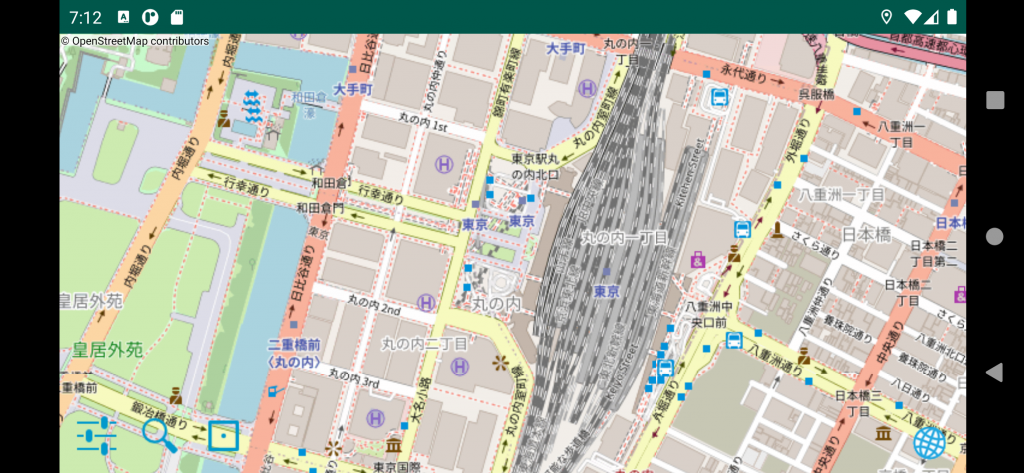Select the museum icon near 東京国際
Image resolution: width=1024 pixels, height=473 pixels.
(x=393, y=445)
